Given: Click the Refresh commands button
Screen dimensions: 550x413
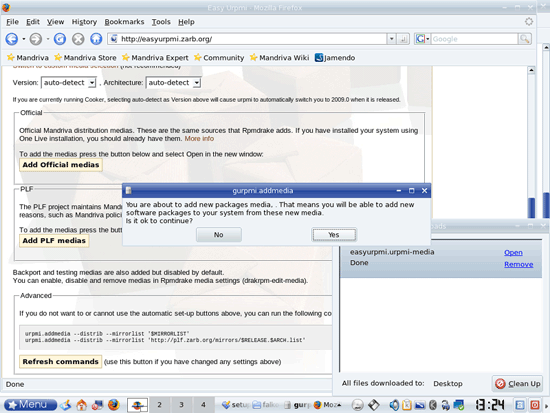Looking at the screenshot, I should pyautogui.click(x=60, y=361).
